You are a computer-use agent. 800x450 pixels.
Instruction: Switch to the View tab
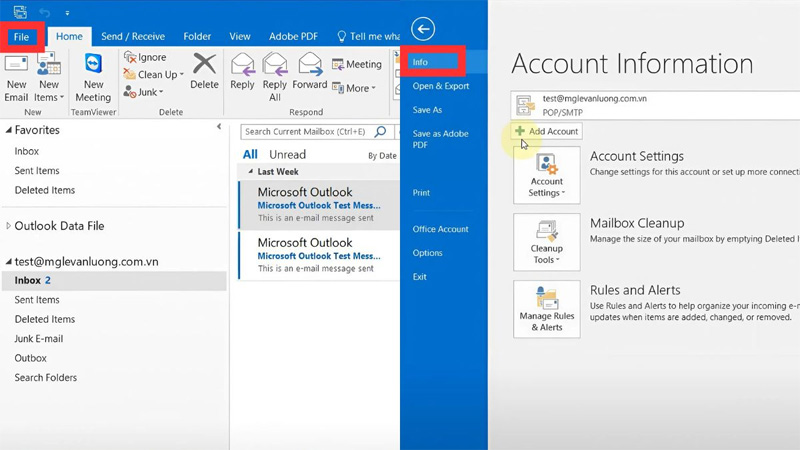point(240,37)
